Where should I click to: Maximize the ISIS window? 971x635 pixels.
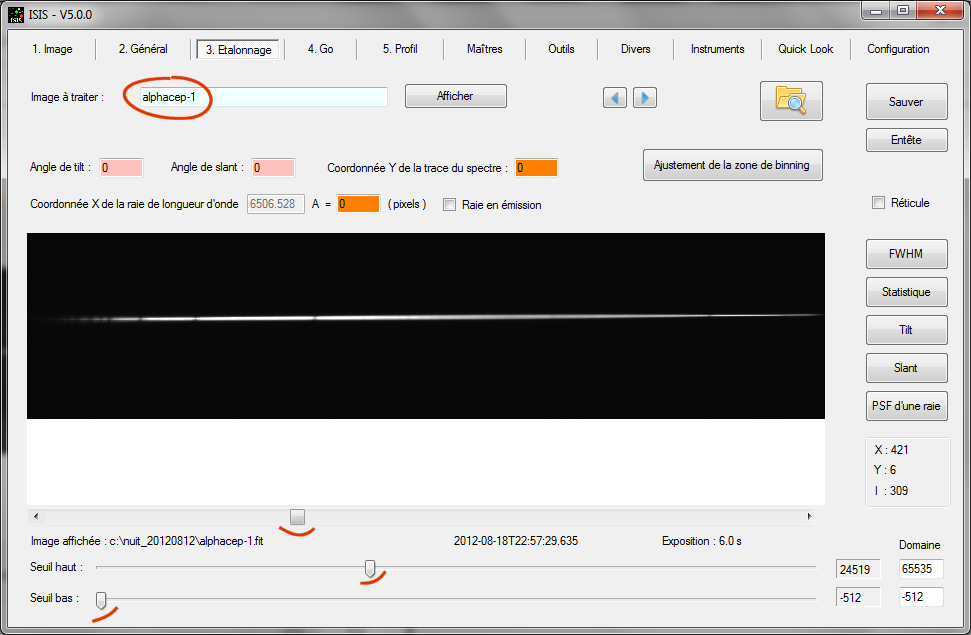click(x=903, y=11)
